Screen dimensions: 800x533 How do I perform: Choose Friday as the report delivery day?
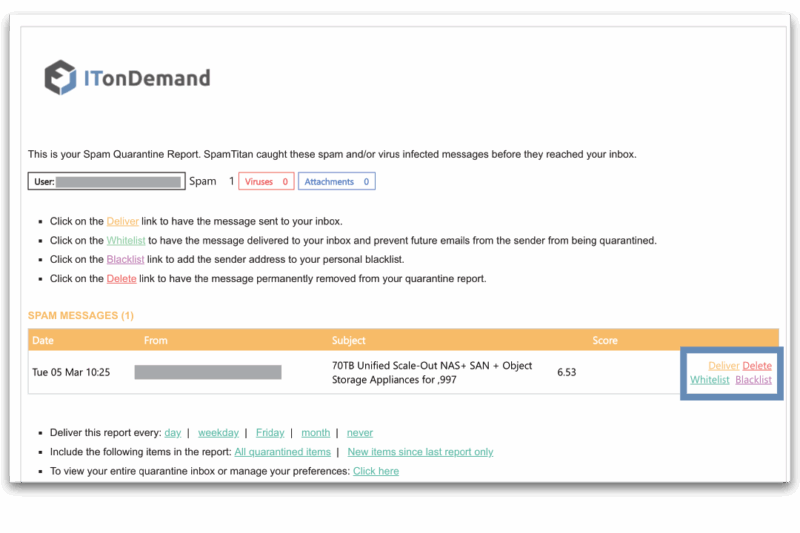(270, 433)
